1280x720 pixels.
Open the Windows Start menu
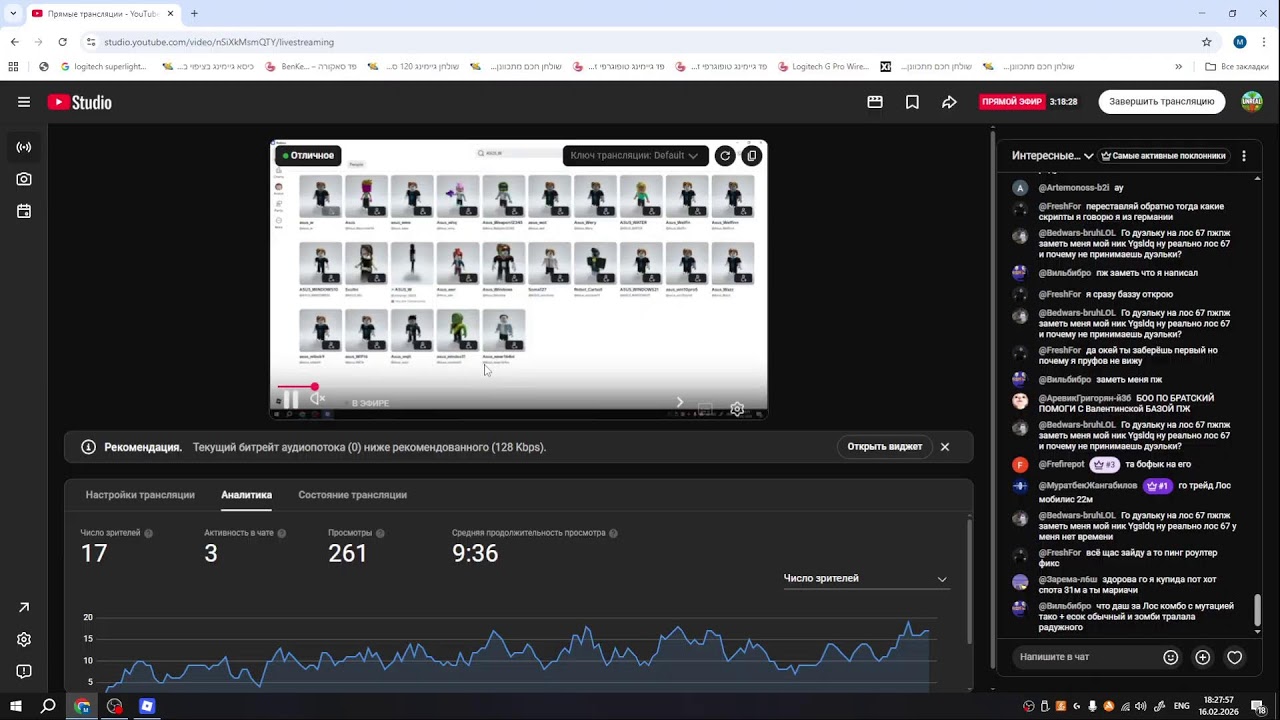tap(15, 706)
